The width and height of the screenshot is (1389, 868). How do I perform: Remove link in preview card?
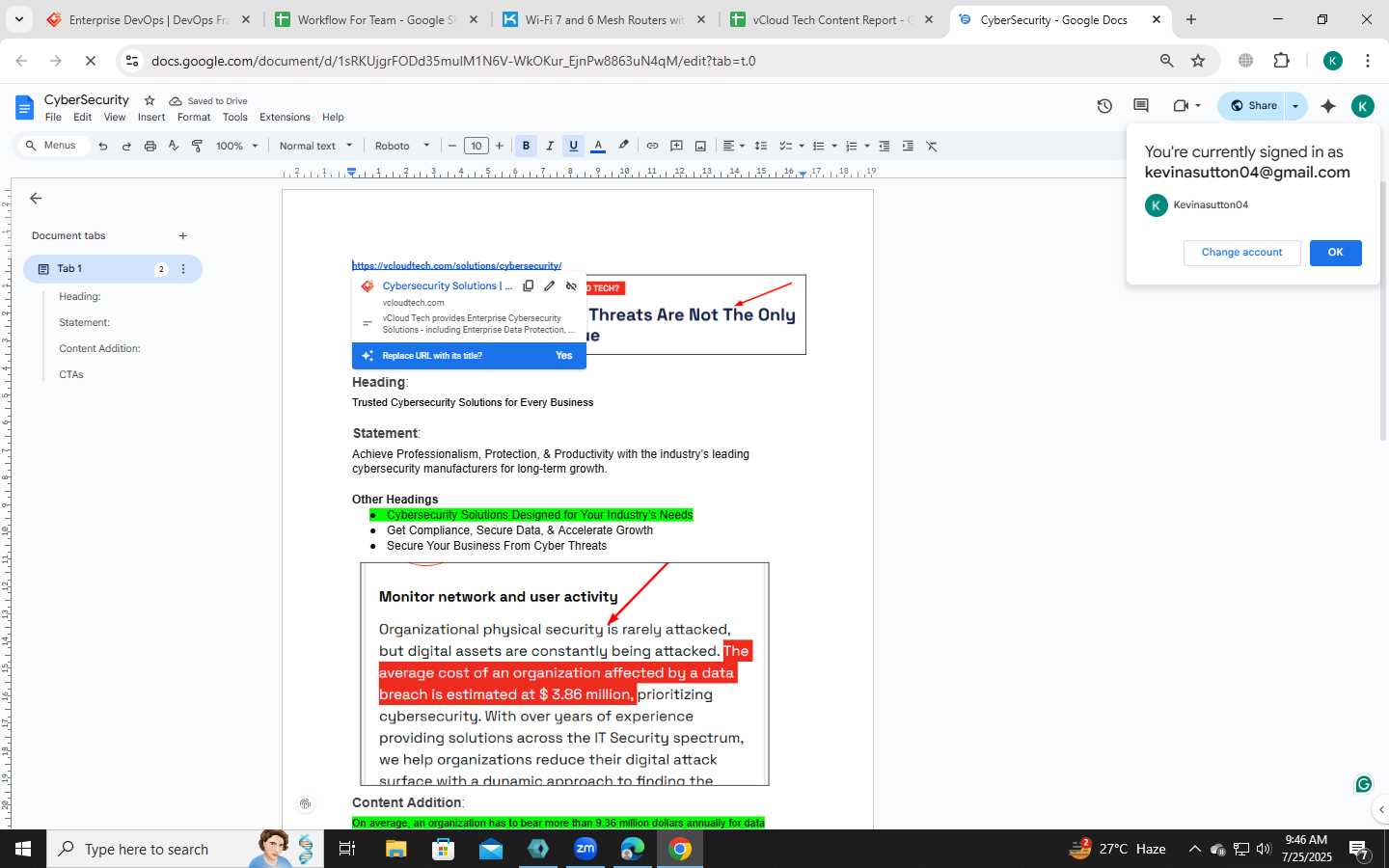(x=571, y=286)
